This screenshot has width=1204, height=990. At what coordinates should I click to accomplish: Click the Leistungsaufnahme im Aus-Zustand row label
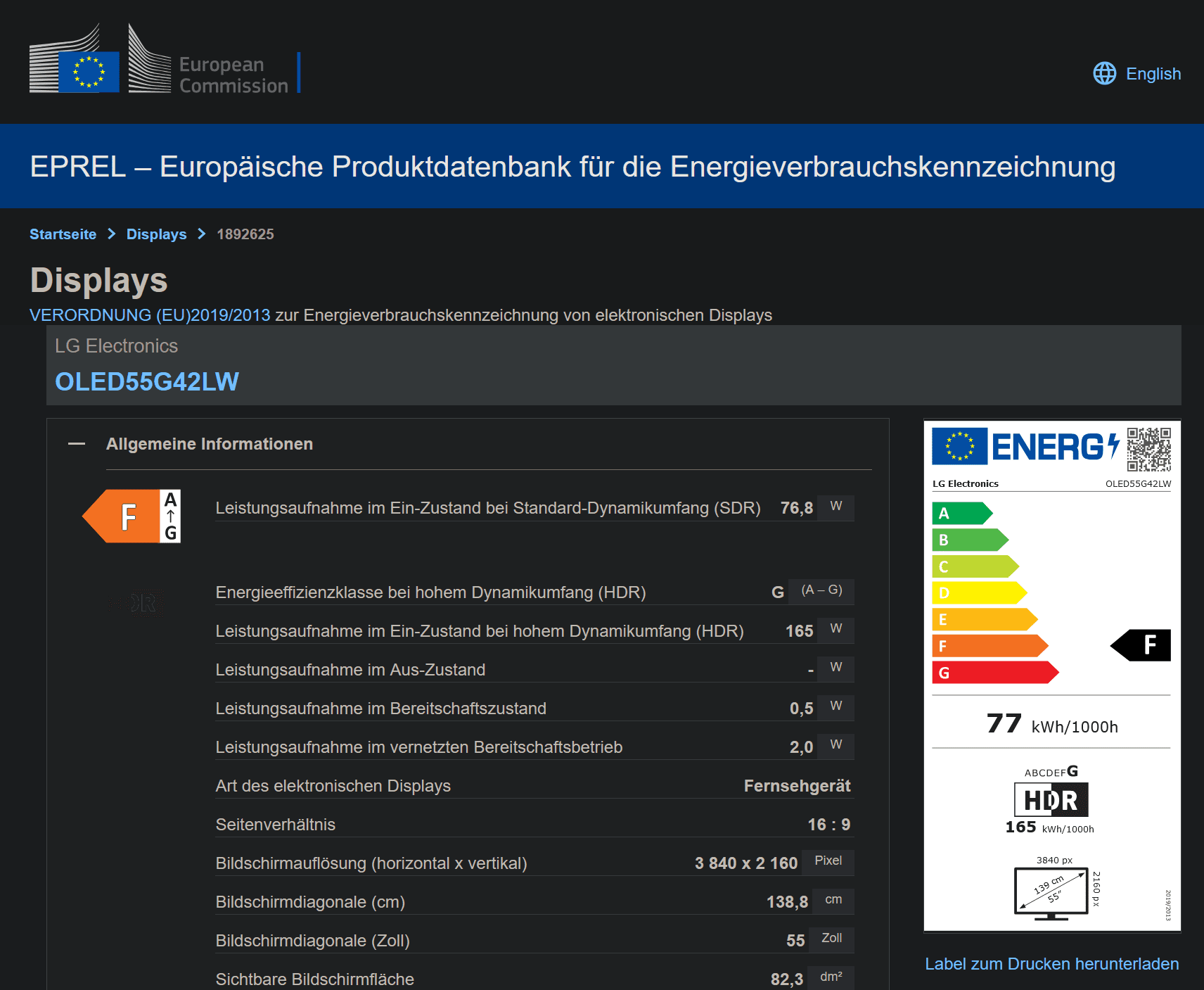[350, 670]
